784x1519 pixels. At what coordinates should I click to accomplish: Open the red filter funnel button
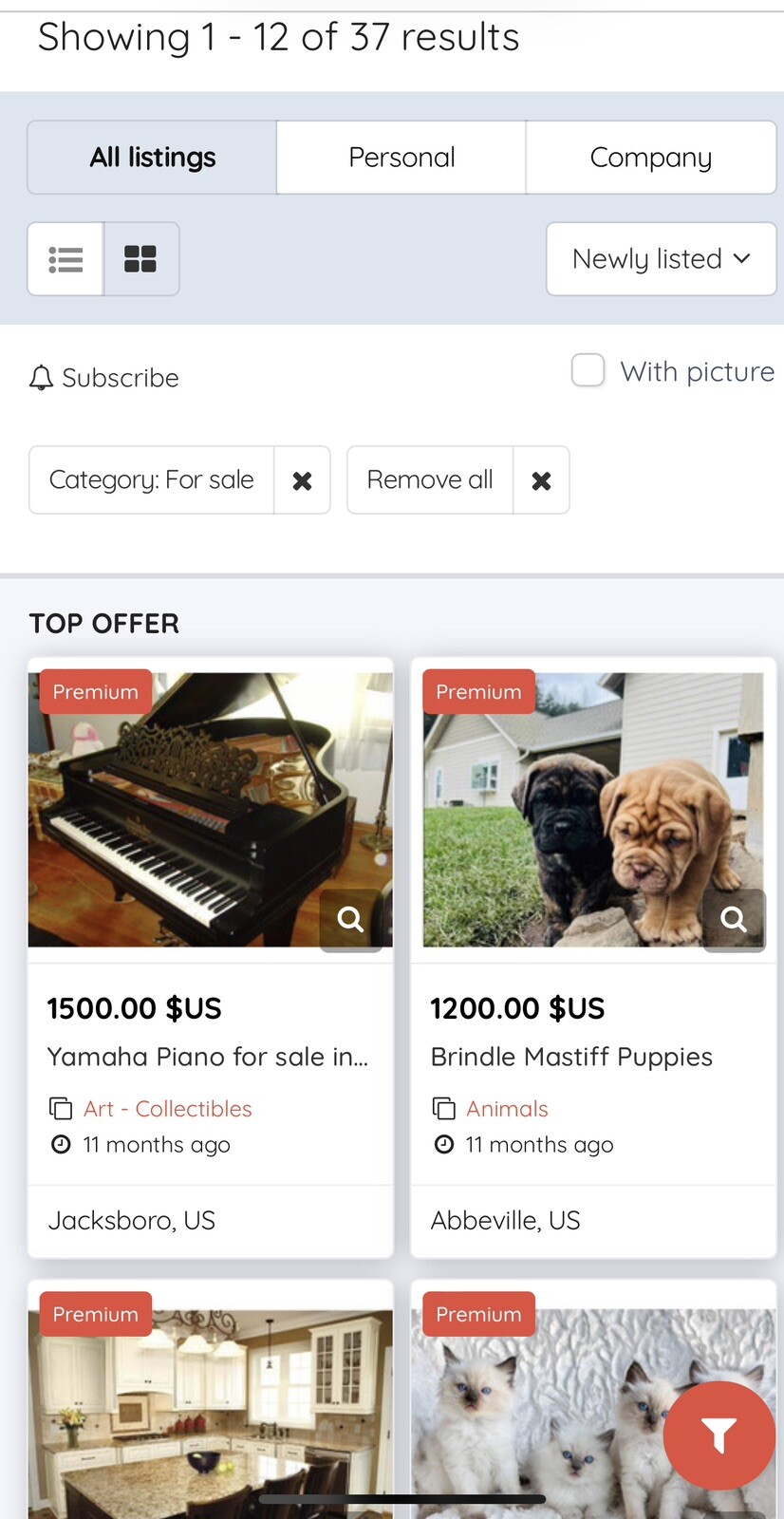click(719, 1435)
